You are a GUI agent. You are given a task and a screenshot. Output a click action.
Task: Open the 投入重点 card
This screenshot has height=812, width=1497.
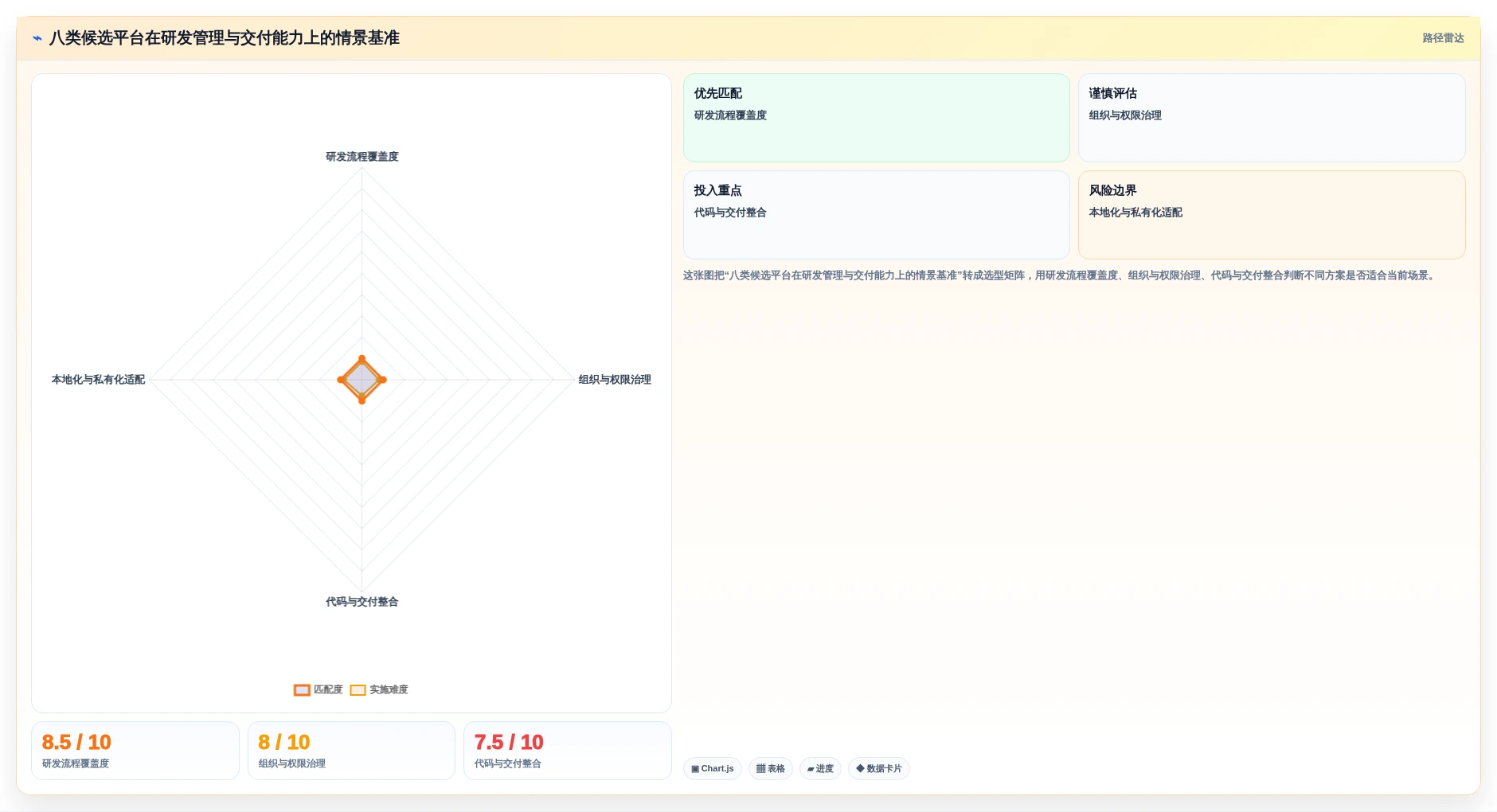pyautogui.click(x=876, y=215)
